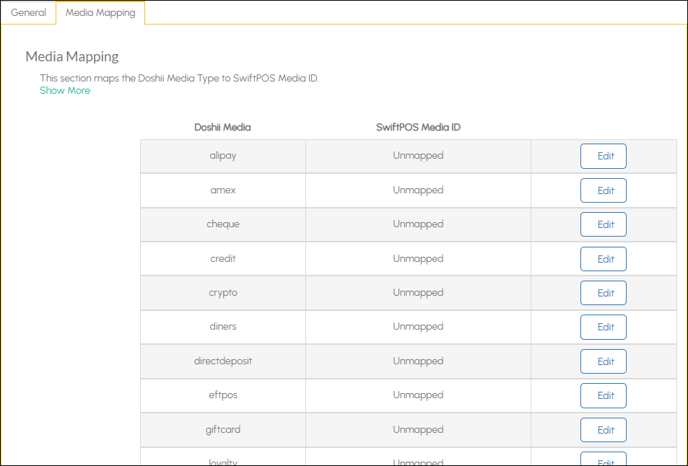Screen dimensions: 688x466
Task: Edit the crypto media mapping
Action: coord(603,293)
